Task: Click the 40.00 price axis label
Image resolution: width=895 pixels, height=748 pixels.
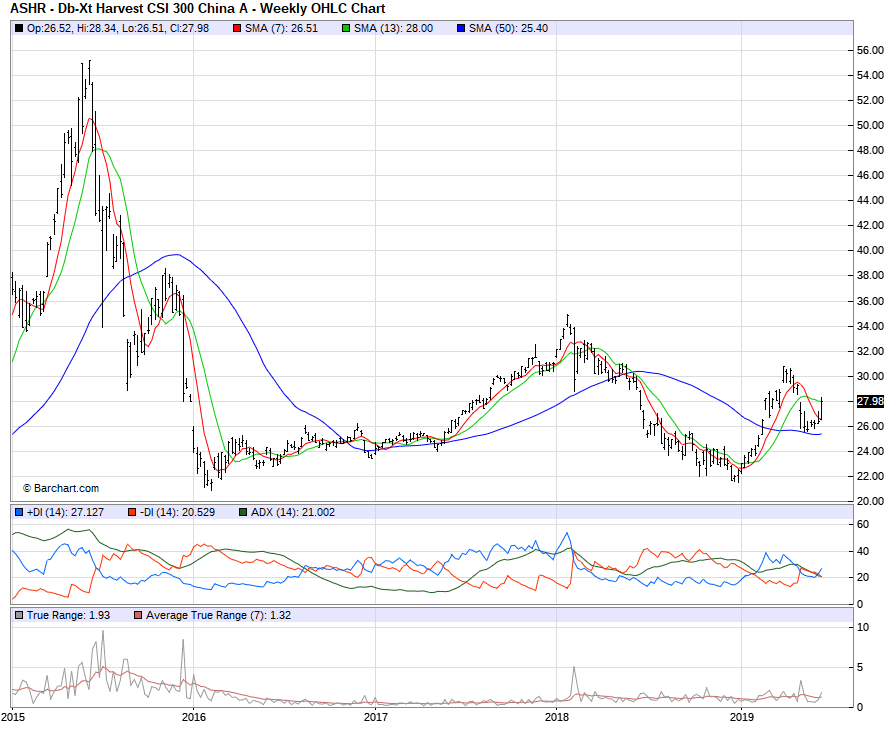Action: (x=870, y=250)
